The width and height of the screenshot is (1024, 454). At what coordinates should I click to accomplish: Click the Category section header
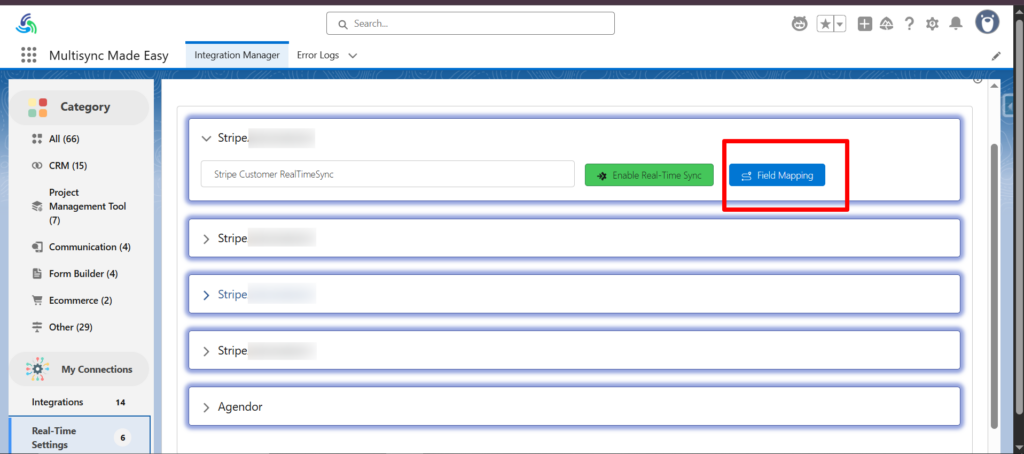point(79,107)
